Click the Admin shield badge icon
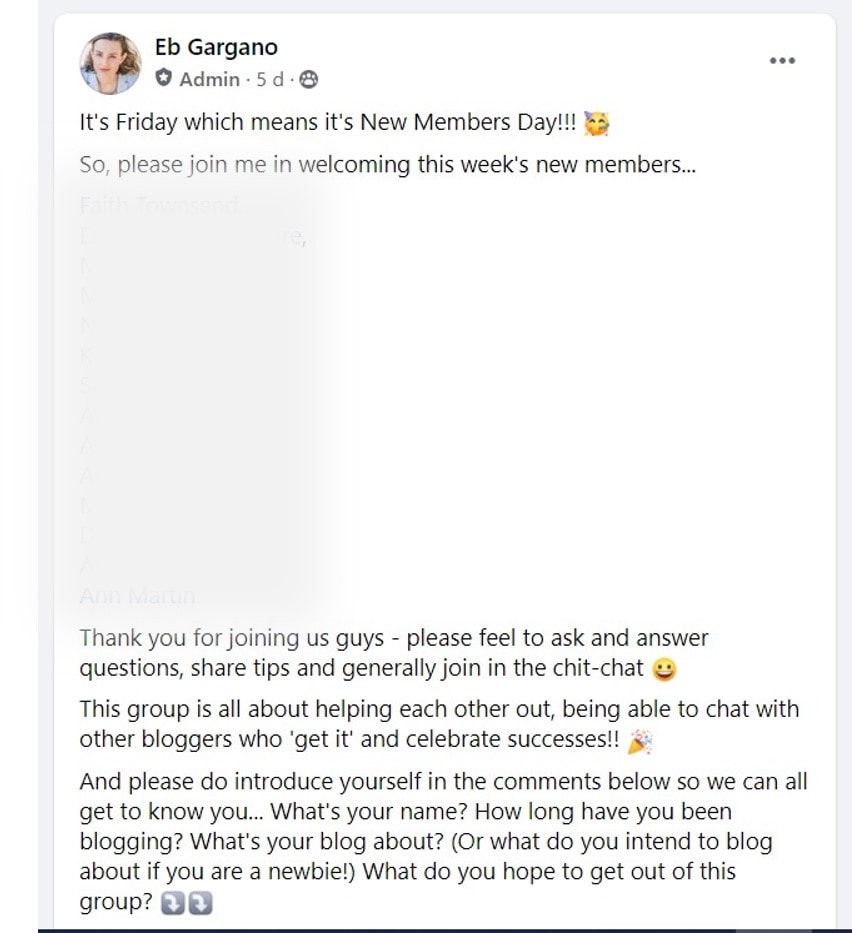The width and height of the screenshot is (852, 933). tap(164, 75)
